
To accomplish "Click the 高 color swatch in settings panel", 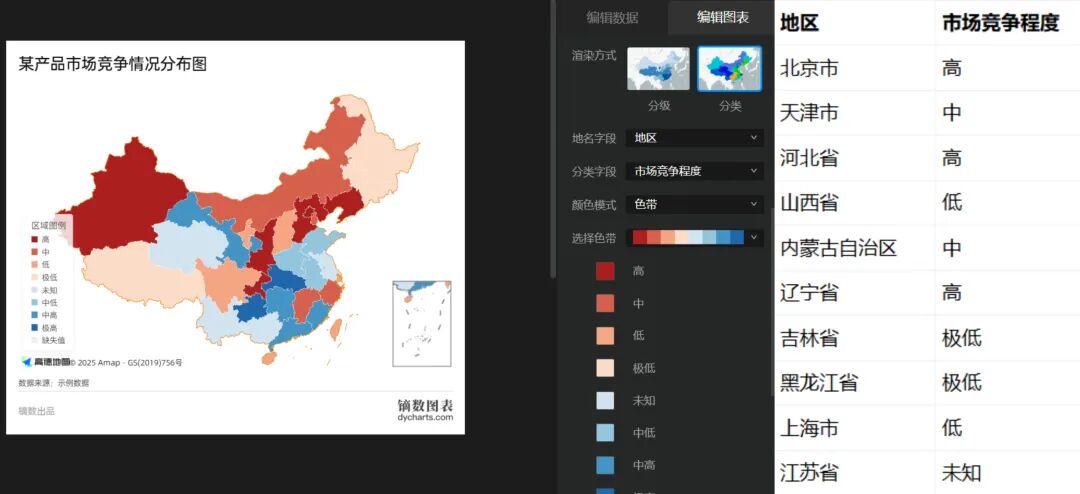I will (605, 271).
